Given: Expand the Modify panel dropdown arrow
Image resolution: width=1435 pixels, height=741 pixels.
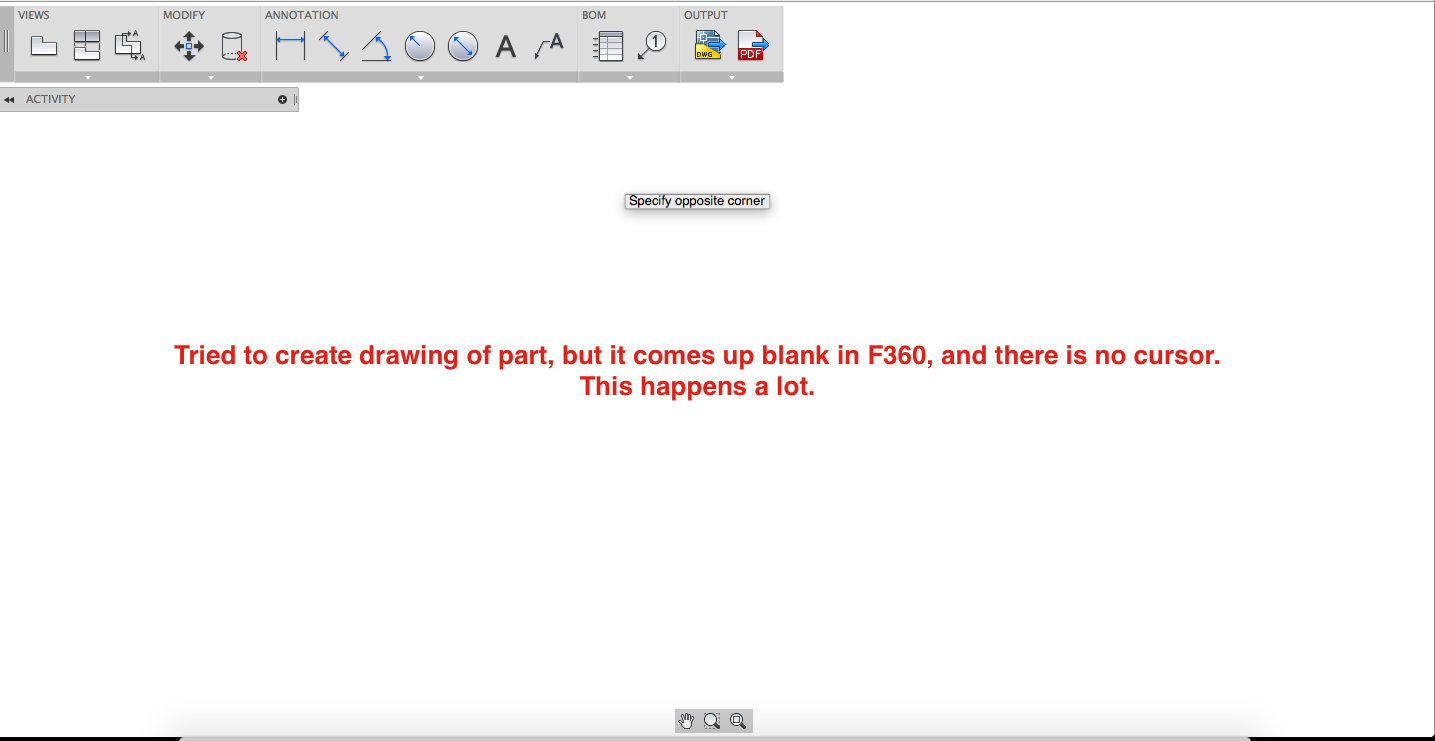Looking at the screenshot, I should (x=211, y=77).
